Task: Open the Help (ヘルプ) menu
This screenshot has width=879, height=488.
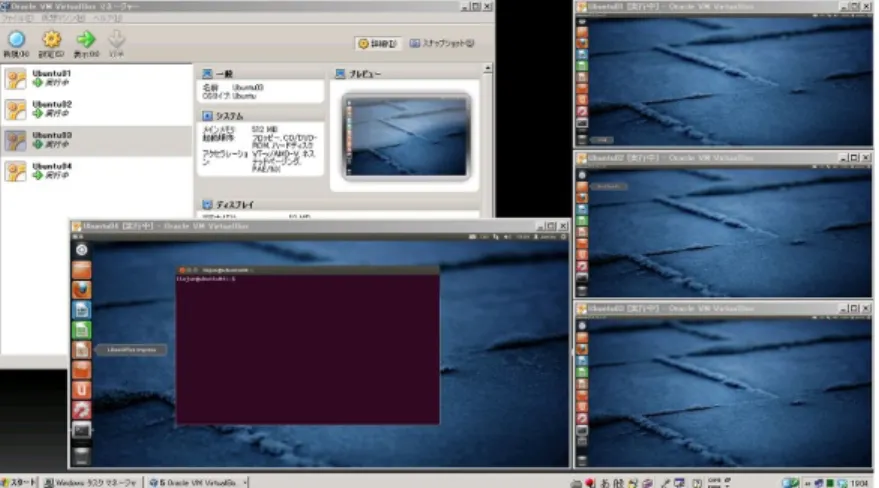Action: (x=107, y=18)
